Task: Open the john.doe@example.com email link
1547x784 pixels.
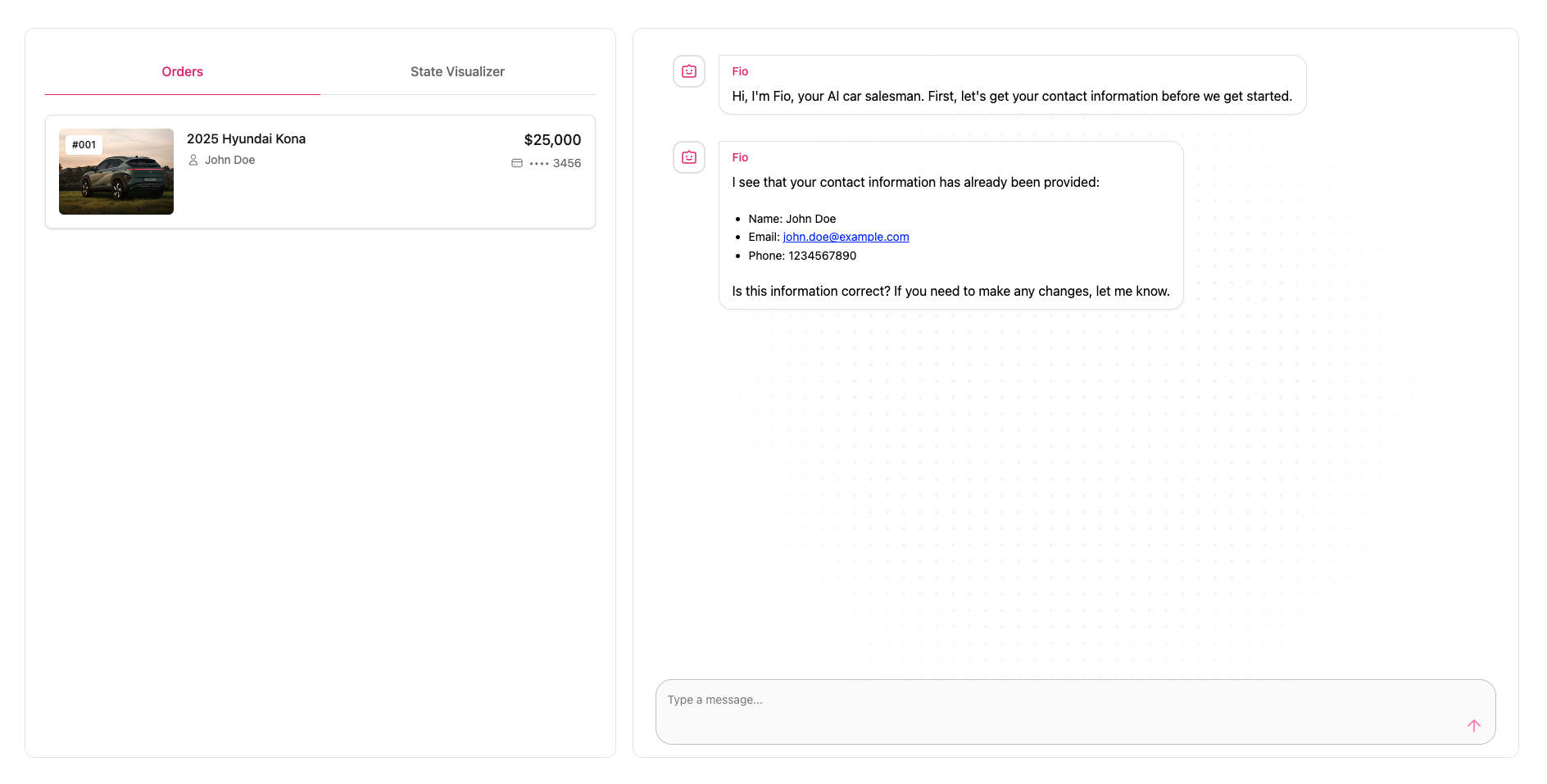Action: (x=846, y=237)
